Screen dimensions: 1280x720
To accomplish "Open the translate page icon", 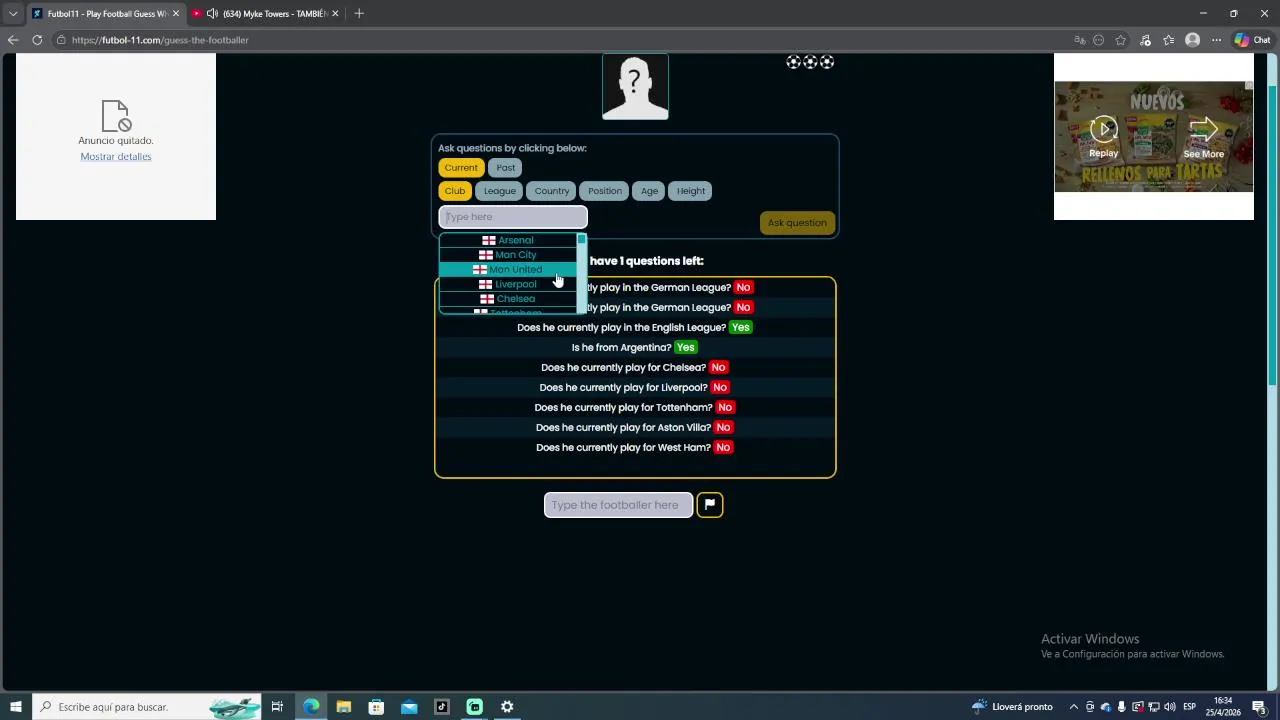I will 1080,40.
